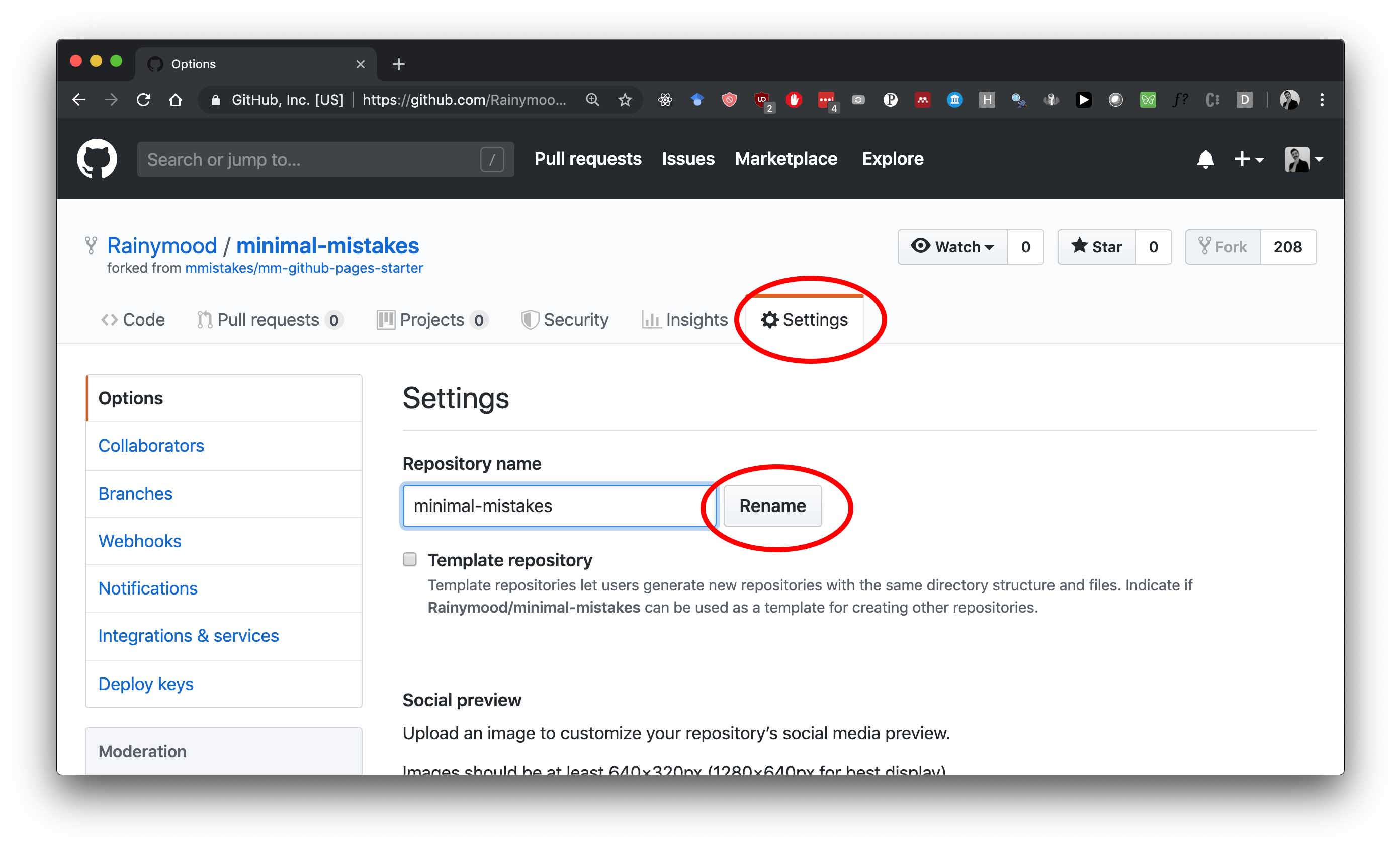Open the Rainymood owner link
Screen dimensions: 1400x848
pyautogui.click(x=162, y=246)
